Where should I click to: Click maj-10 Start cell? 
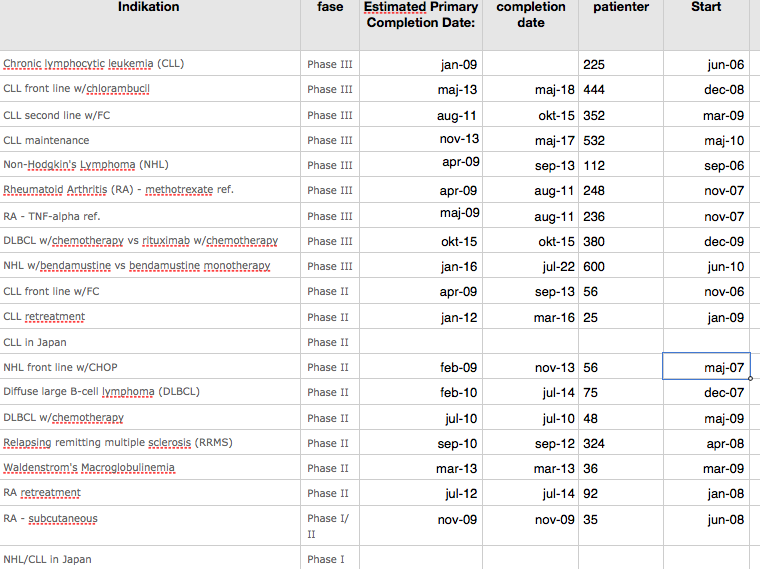pos(706,140)
